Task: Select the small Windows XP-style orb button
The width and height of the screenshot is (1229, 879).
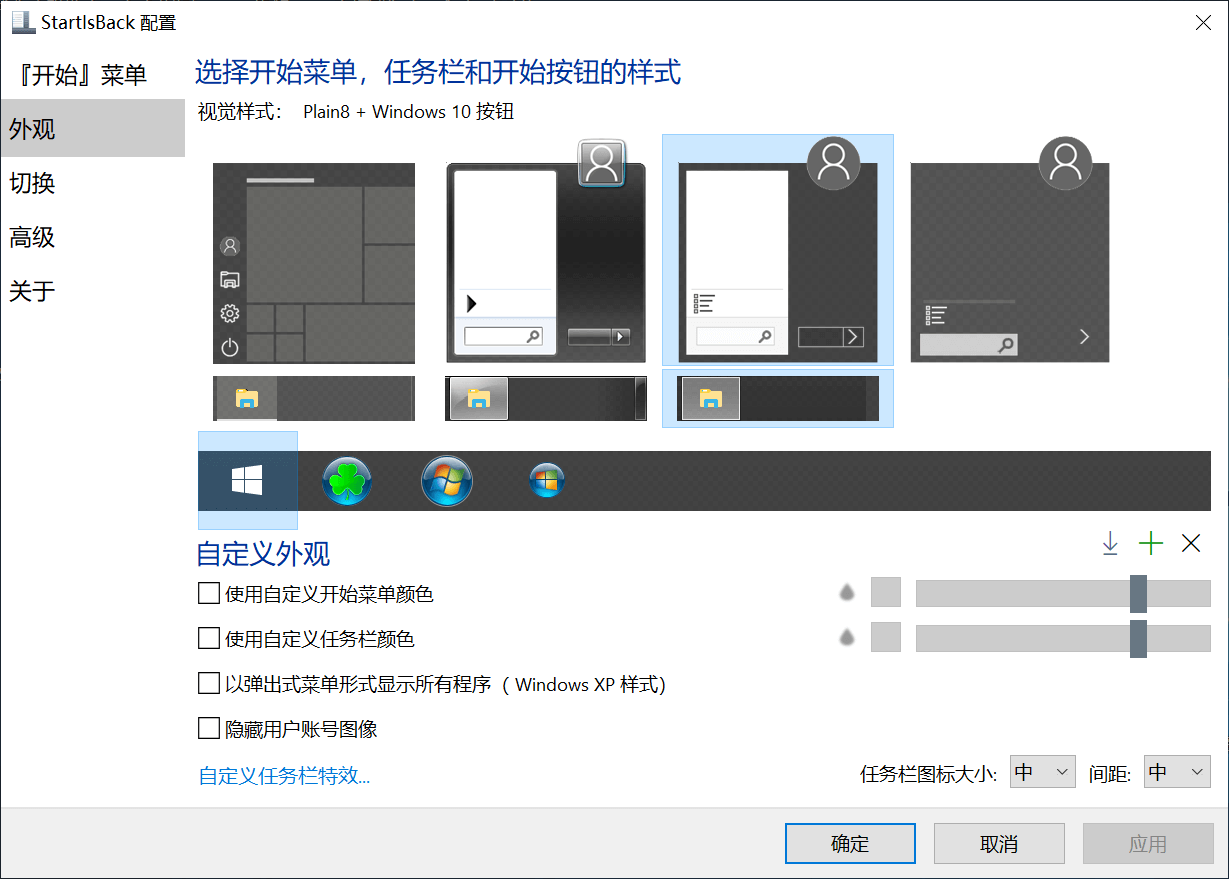Action: tap(547, 481)
